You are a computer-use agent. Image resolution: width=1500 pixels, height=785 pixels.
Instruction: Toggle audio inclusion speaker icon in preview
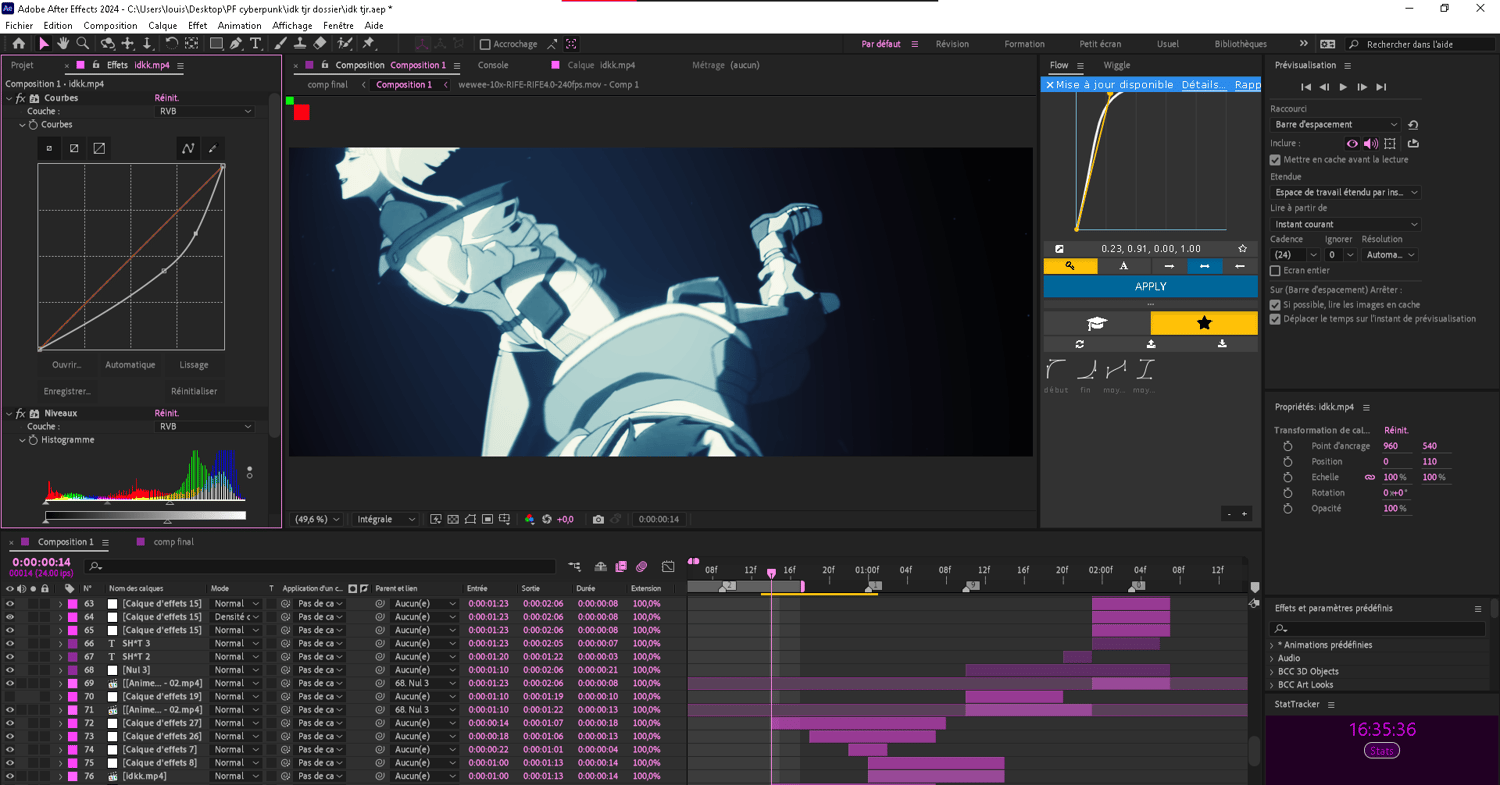pyautogui.click(x=1371, y=144)
